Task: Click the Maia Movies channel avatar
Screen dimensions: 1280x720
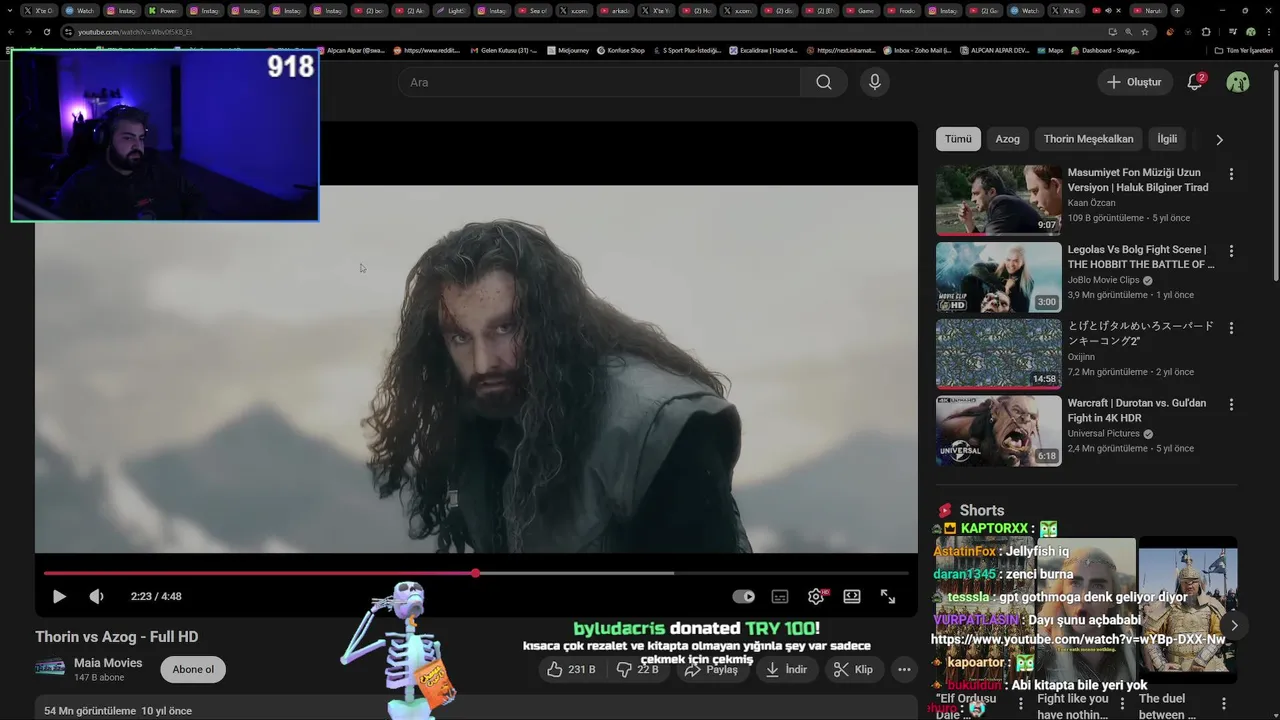Action: (50, 668)
